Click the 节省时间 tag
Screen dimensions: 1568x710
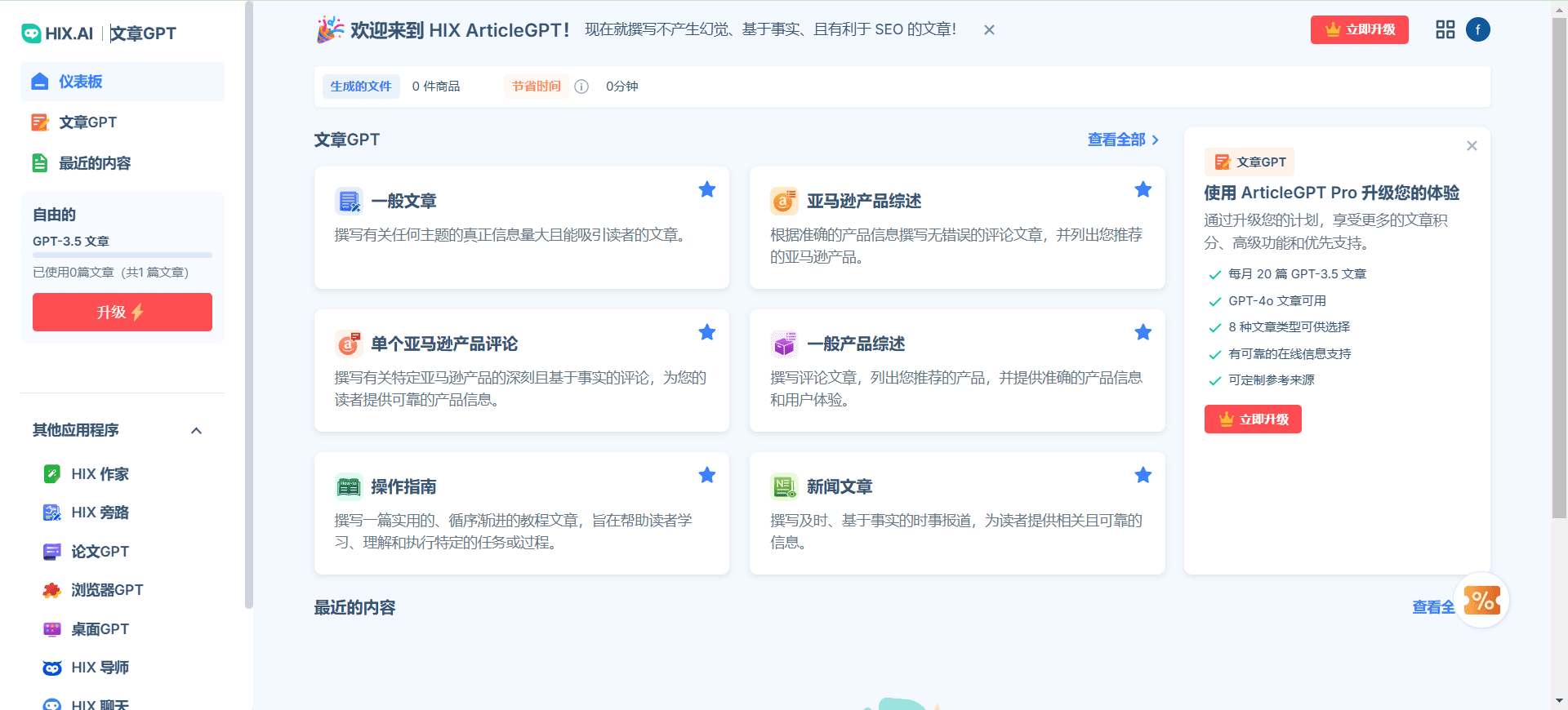tap(537, 87)
